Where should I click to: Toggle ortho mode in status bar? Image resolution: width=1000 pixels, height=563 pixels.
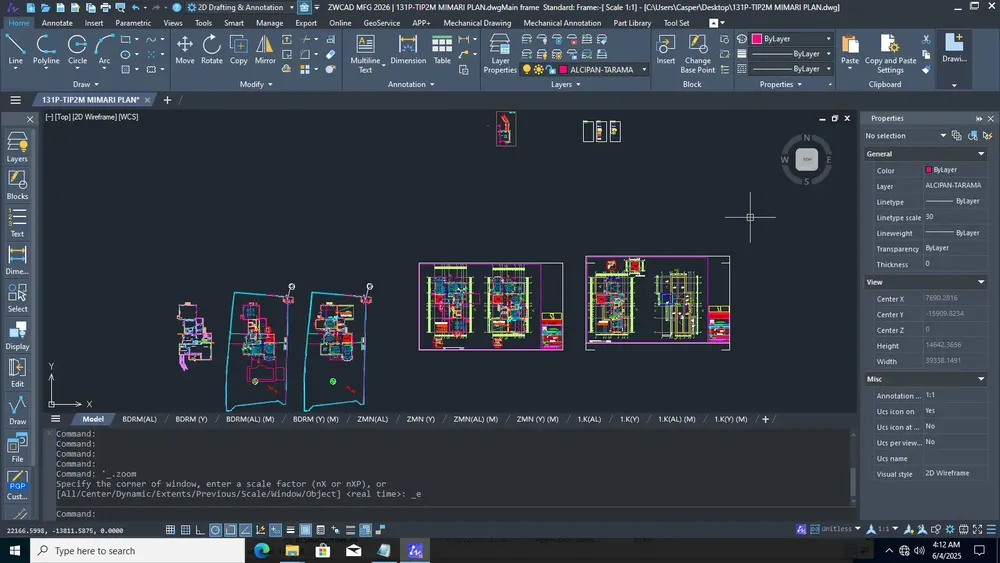click(x=200, y=530)
